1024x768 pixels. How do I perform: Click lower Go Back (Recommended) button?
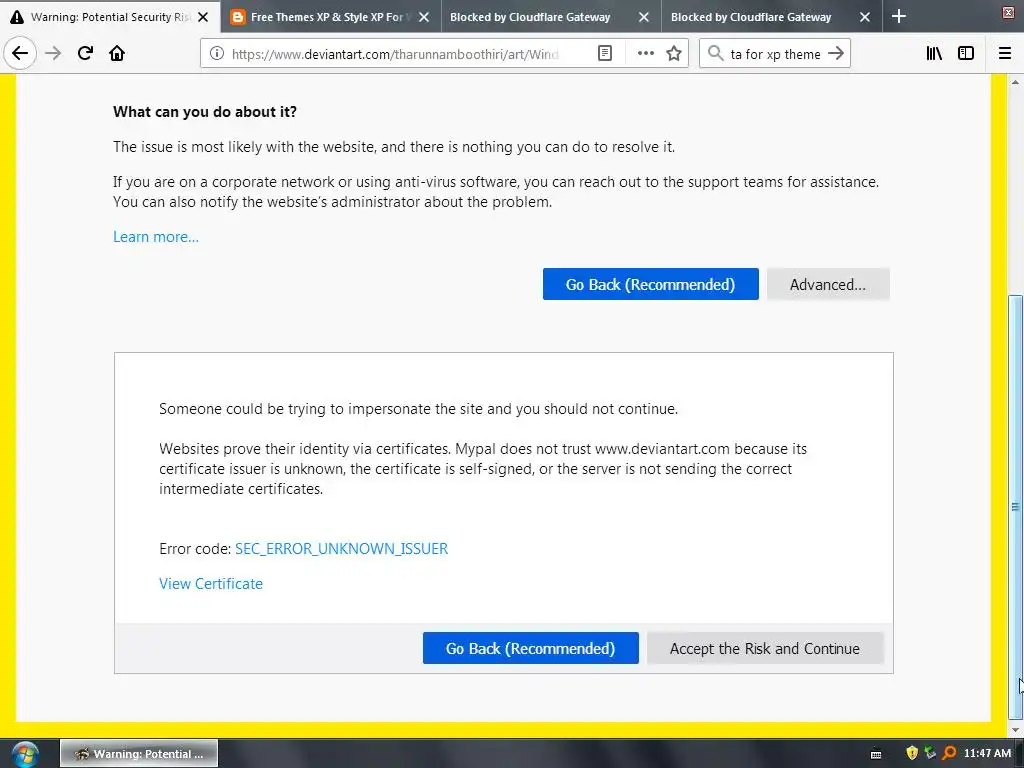coord(530,648)
